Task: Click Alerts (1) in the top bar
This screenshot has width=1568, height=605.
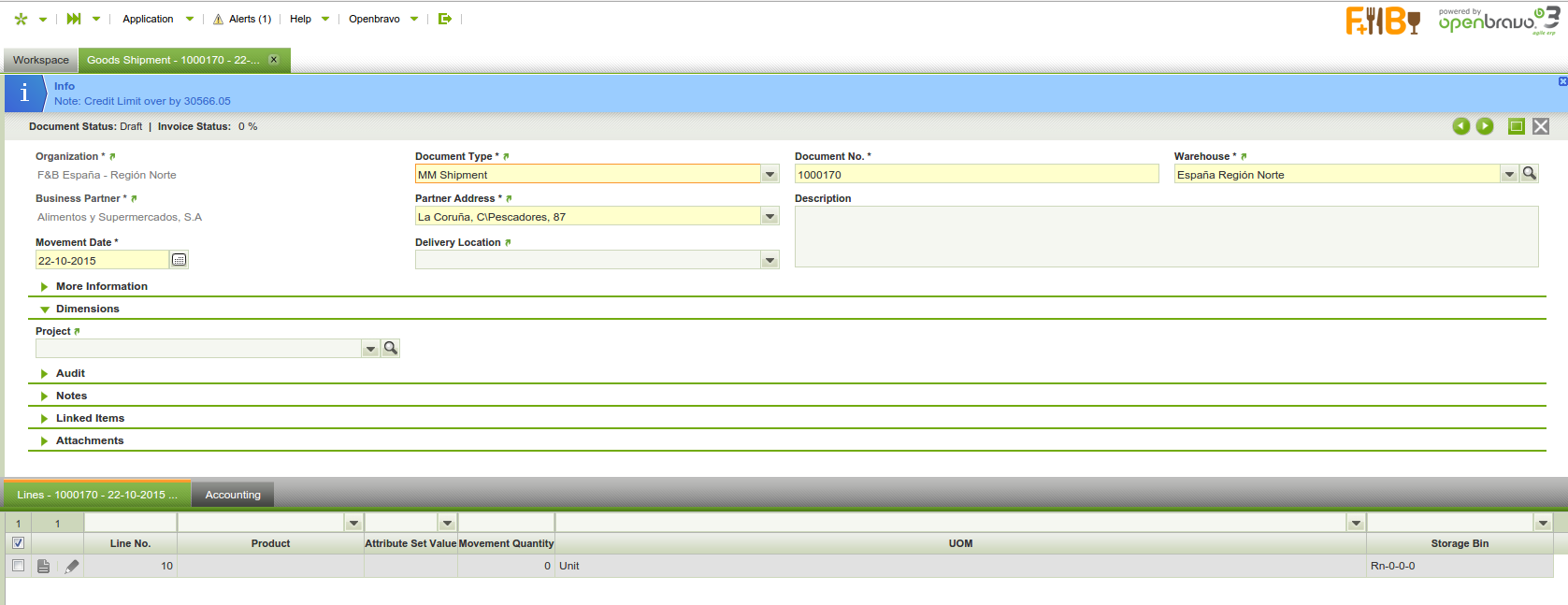Action: pos(243,19)
